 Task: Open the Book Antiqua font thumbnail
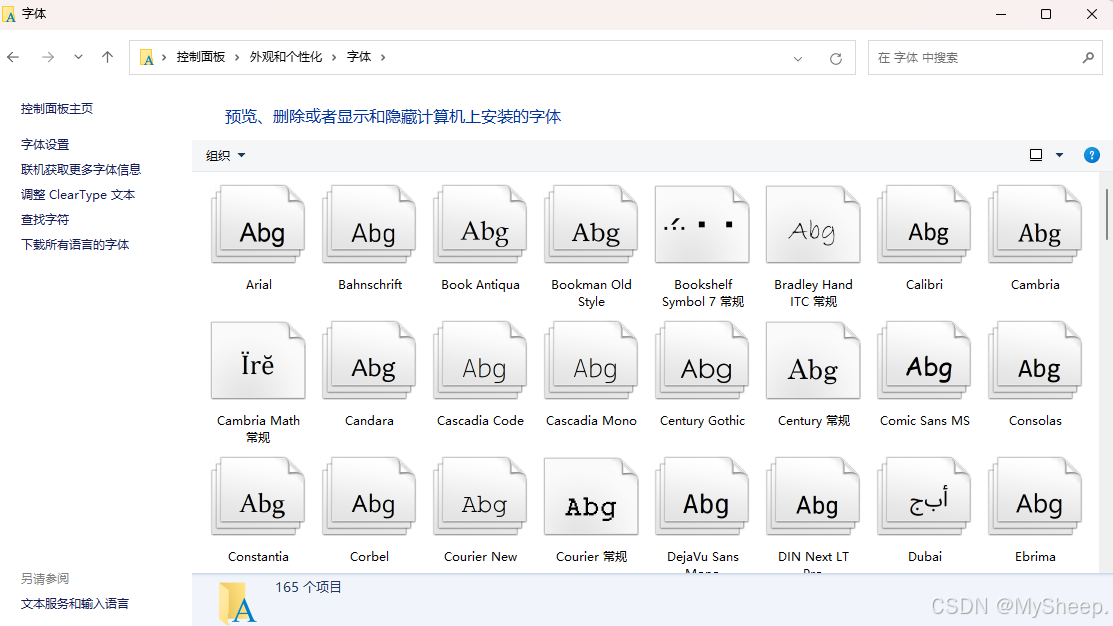tap(481, 224)
